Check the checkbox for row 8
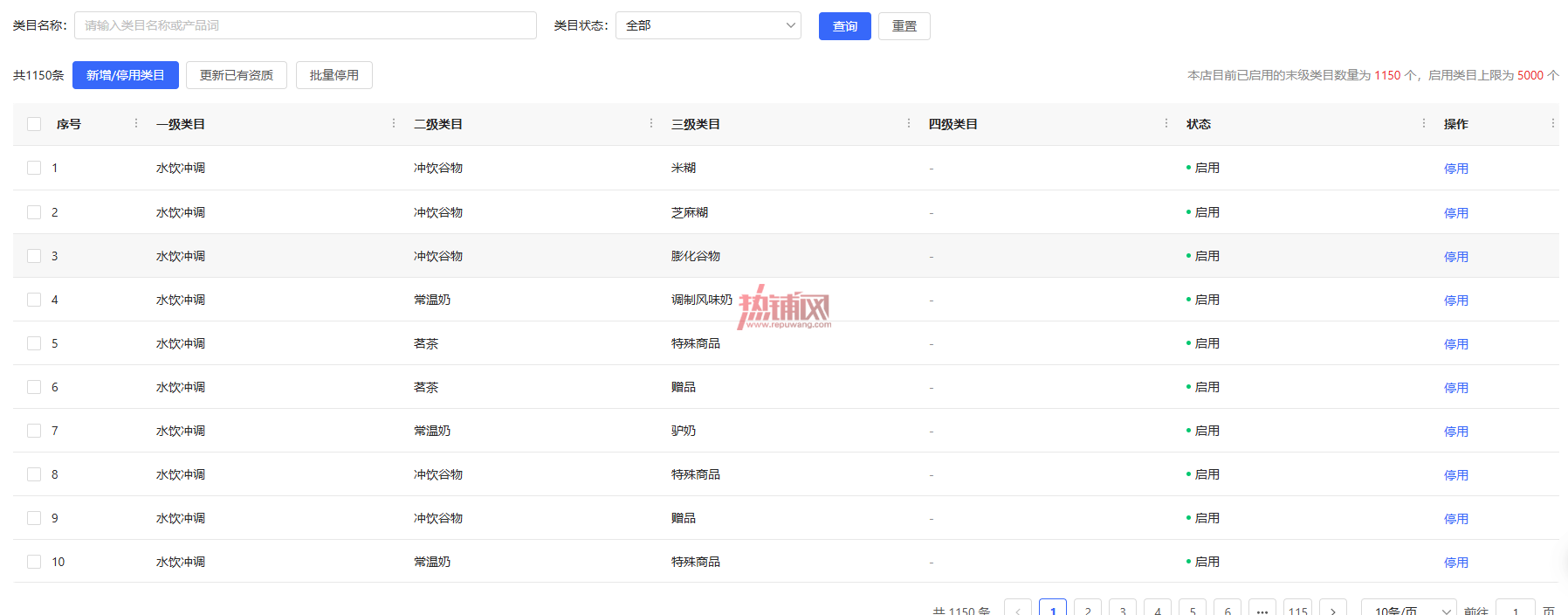Viewport: 1568px width, 615px height. [34, 474]
